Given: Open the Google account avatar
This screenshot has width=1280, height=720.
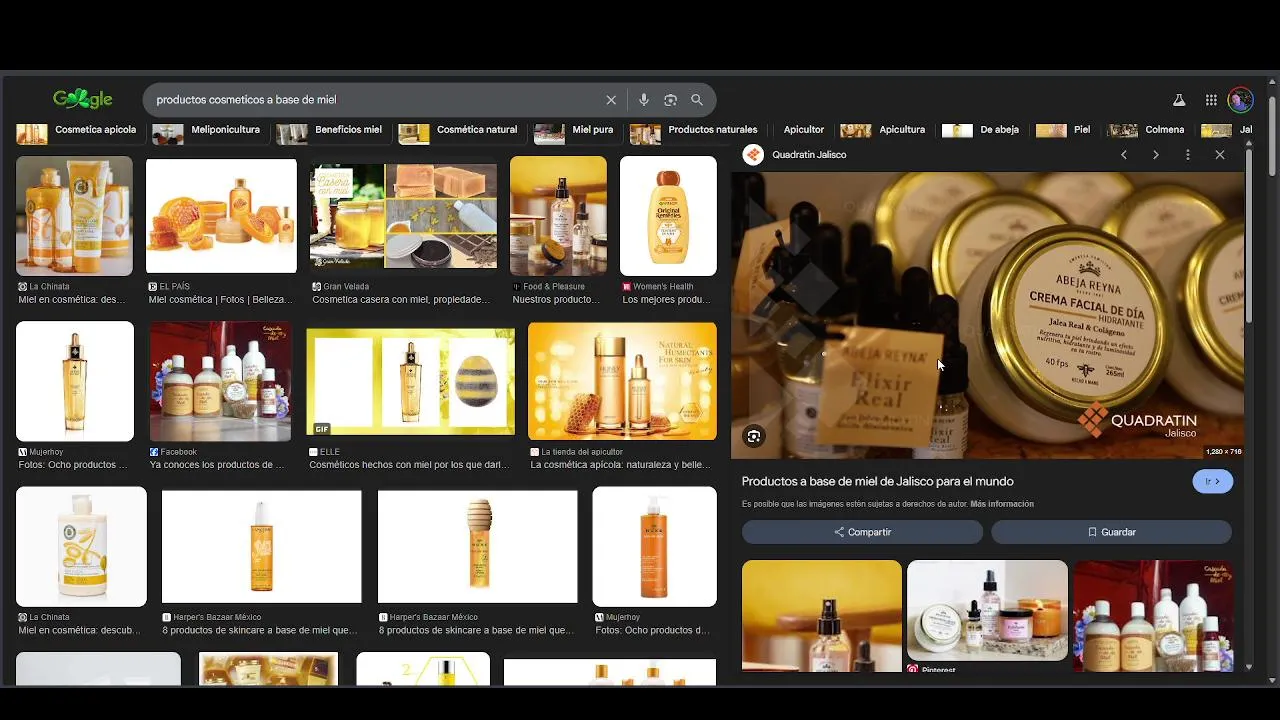Looking at the screenshot, I should click(x=1241, y=100).
